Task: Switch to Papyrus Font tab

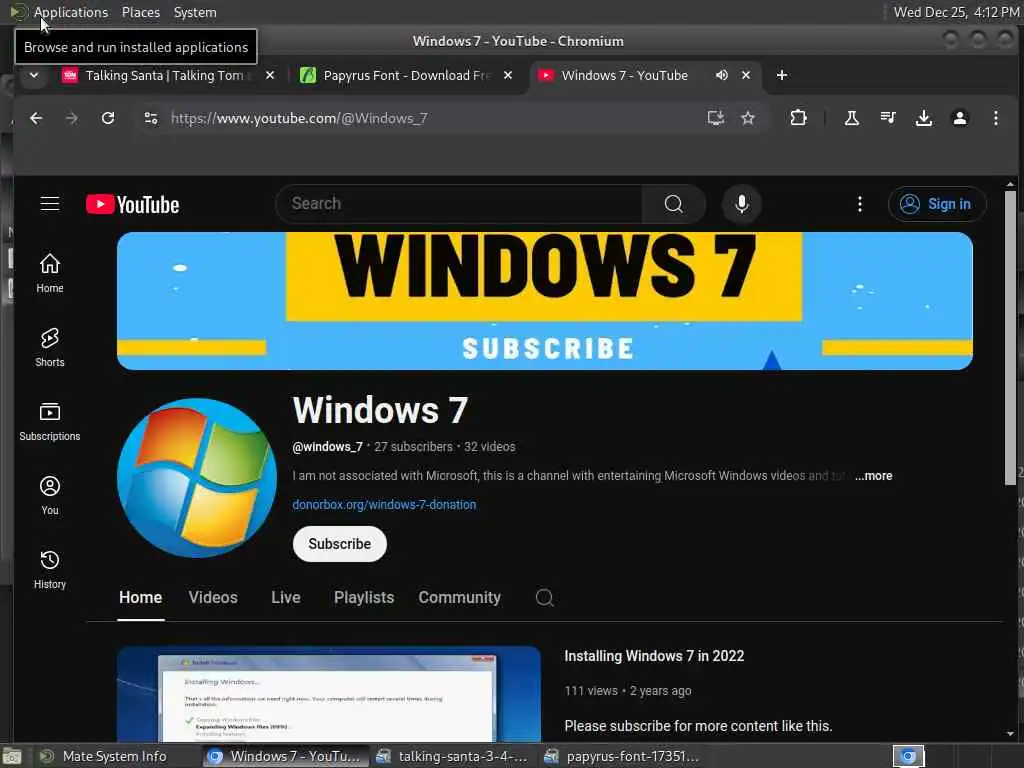Action: click(405, 75)
